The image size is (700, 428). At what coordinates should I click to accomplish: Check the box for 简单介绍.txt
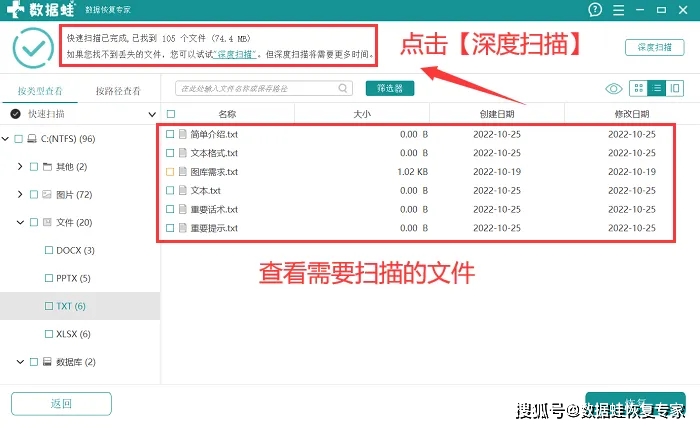(x=170, y=134)
